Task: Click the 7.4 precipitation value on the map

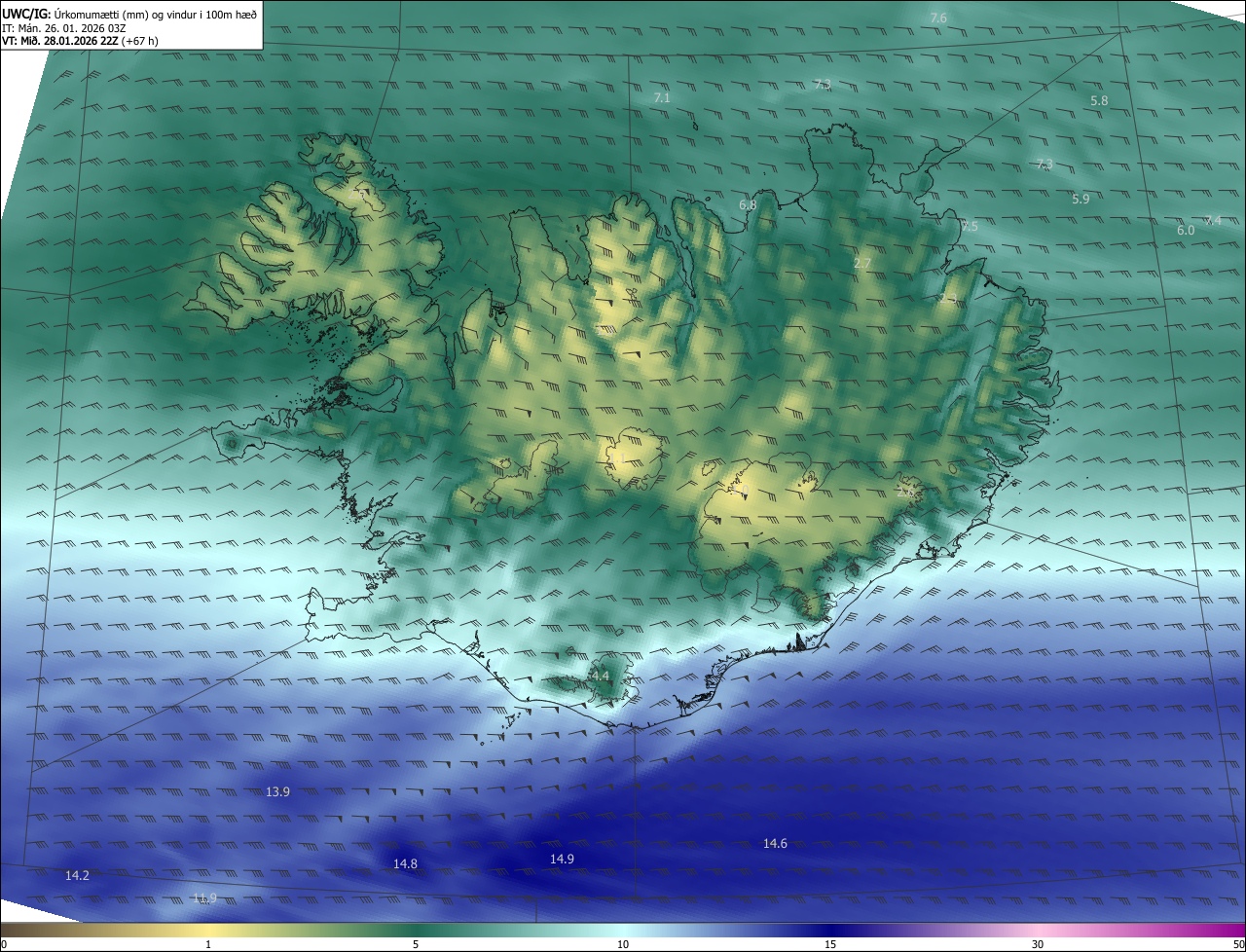Action: coord(1213,221)
